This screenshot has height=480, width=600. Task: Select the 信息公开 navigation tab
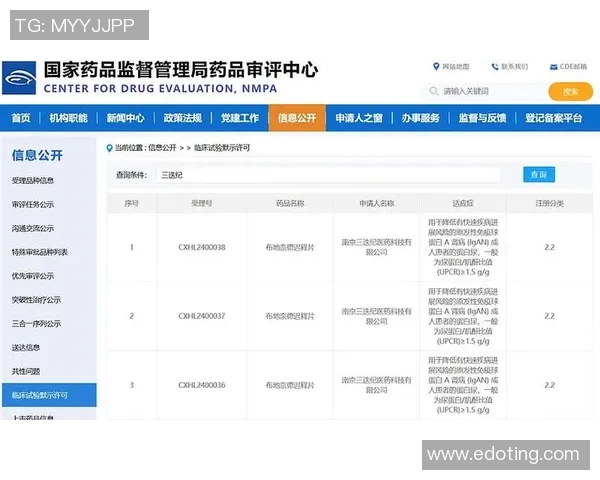[x=297, y=118]
